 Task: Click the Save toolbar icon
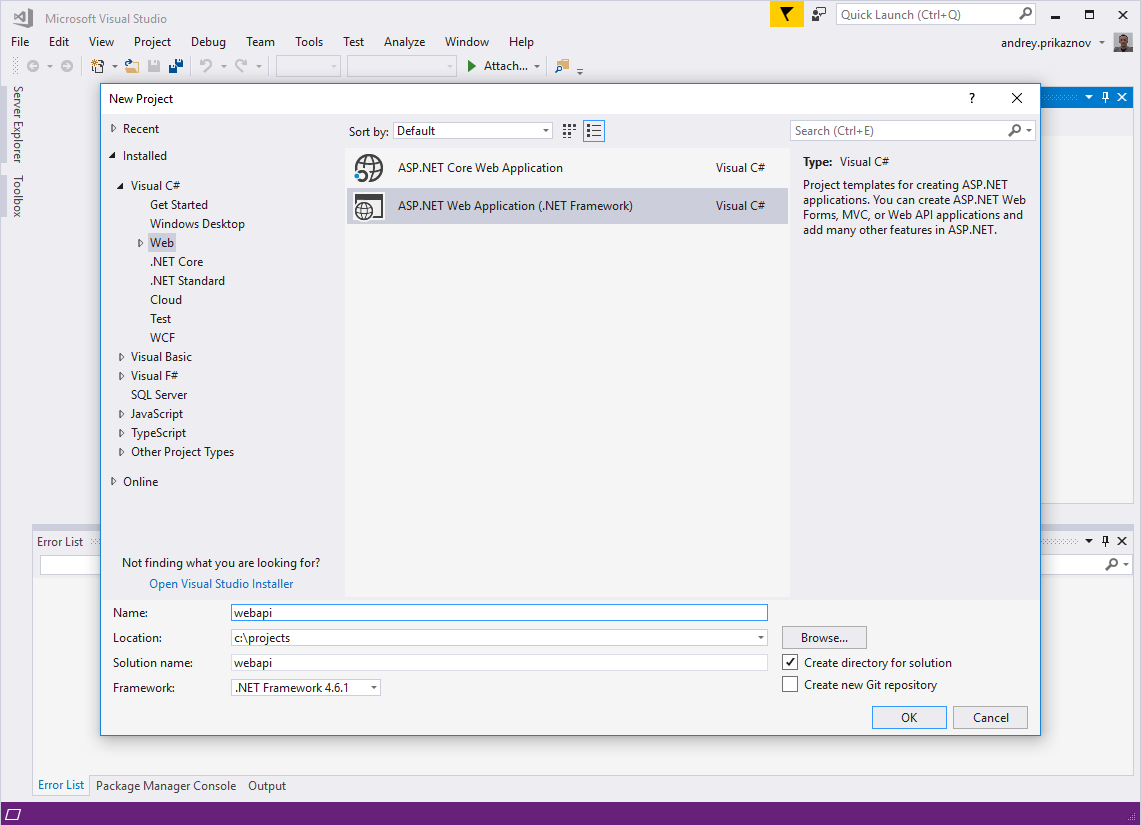pyautogui.click(x=154, y=66)
